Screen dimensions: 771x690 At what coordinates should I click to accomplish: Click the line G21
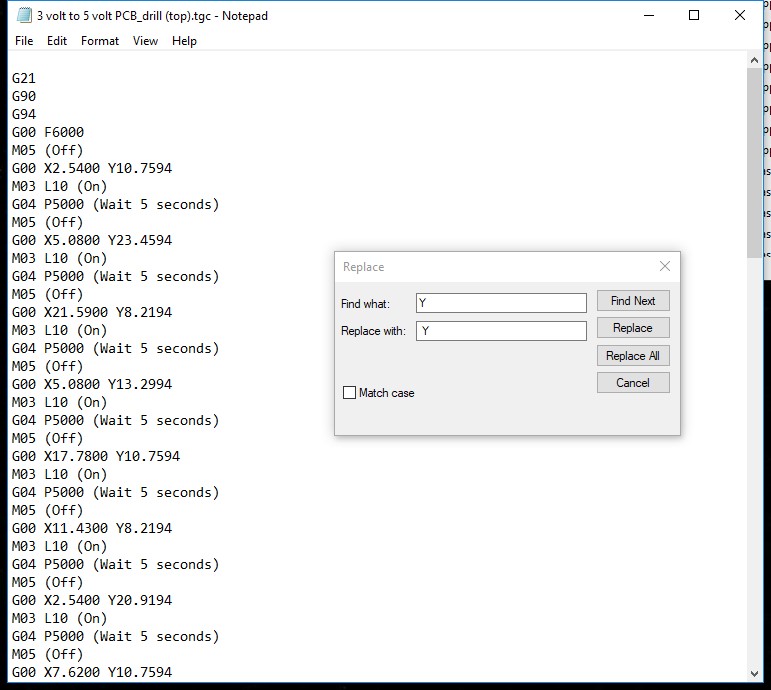coord(24,78)
